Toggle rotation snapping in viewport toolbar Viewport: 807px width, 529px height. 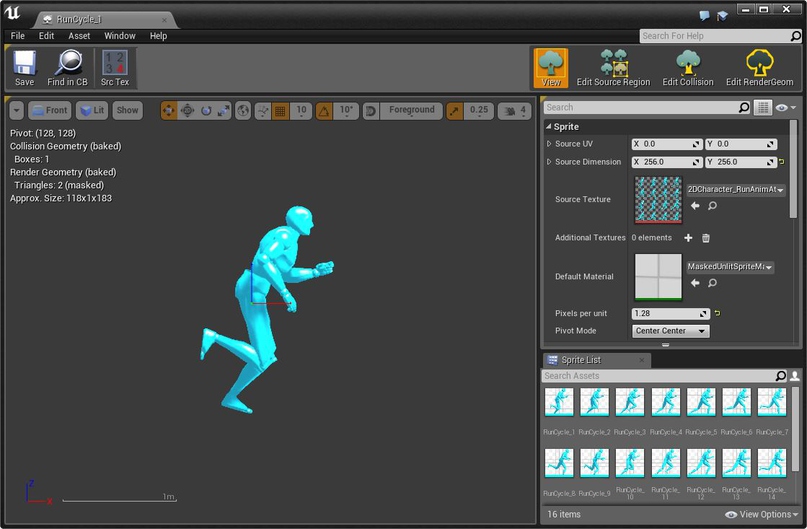click(x=323, y=111)
